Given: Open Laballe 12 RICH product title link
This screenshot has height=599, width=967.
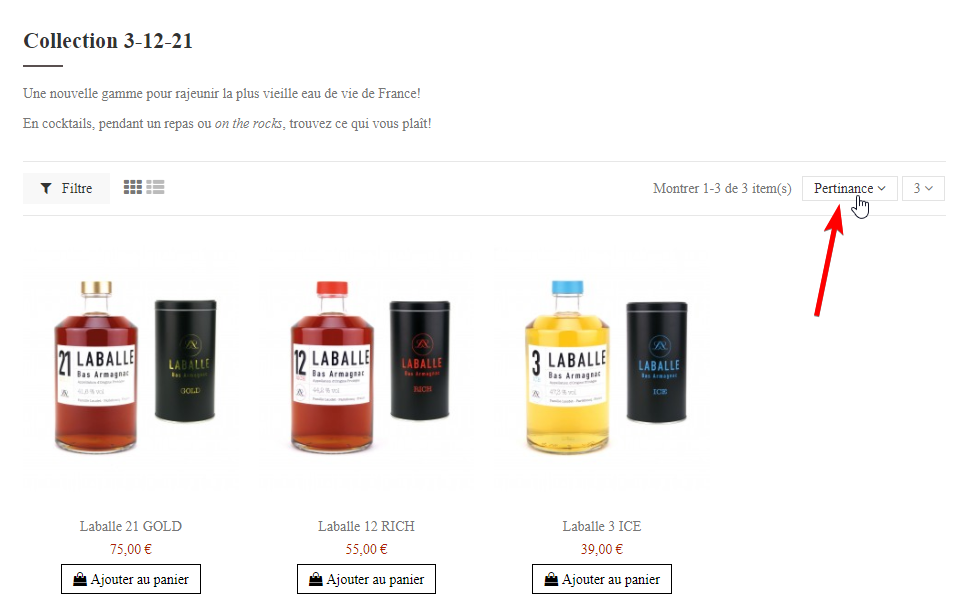Looking at the screenshot, I should 366,526.
